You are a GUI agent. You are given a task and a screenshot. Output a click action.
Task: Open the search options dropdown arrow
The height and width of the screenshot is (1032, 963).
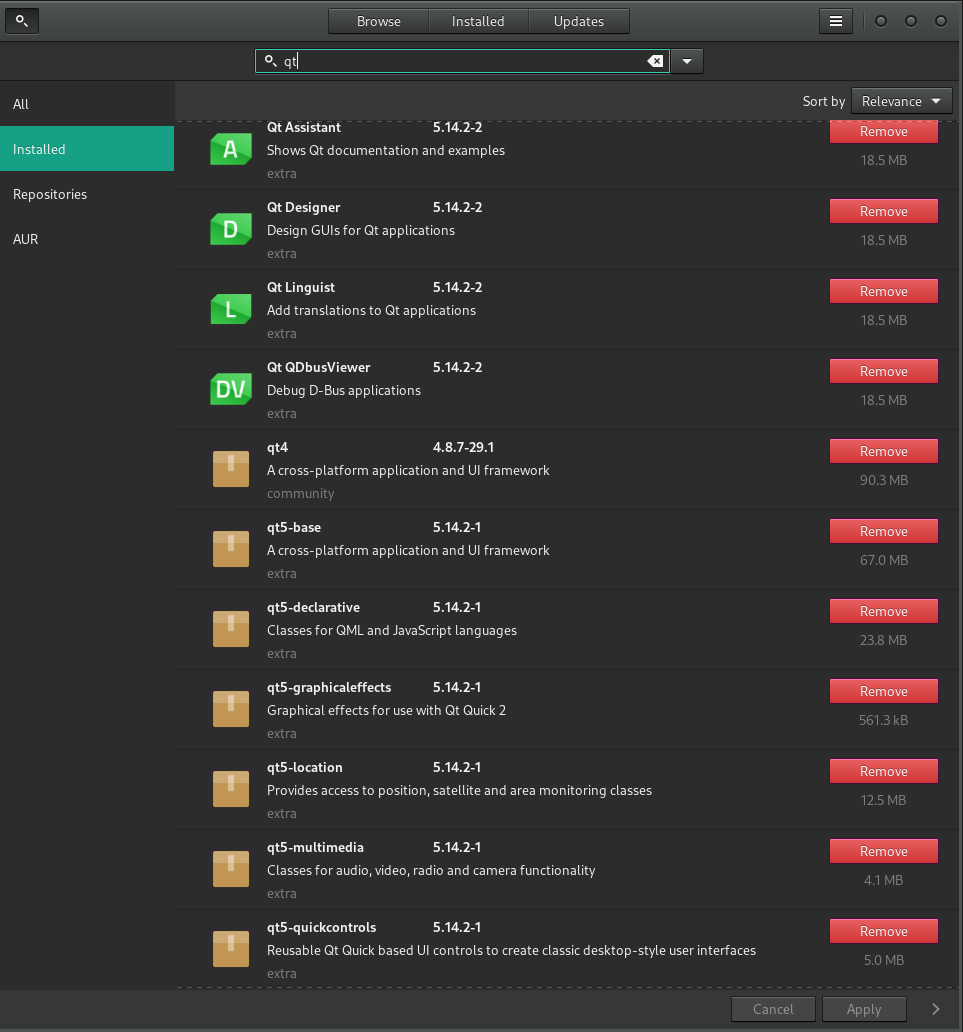(x=687, y=61)
